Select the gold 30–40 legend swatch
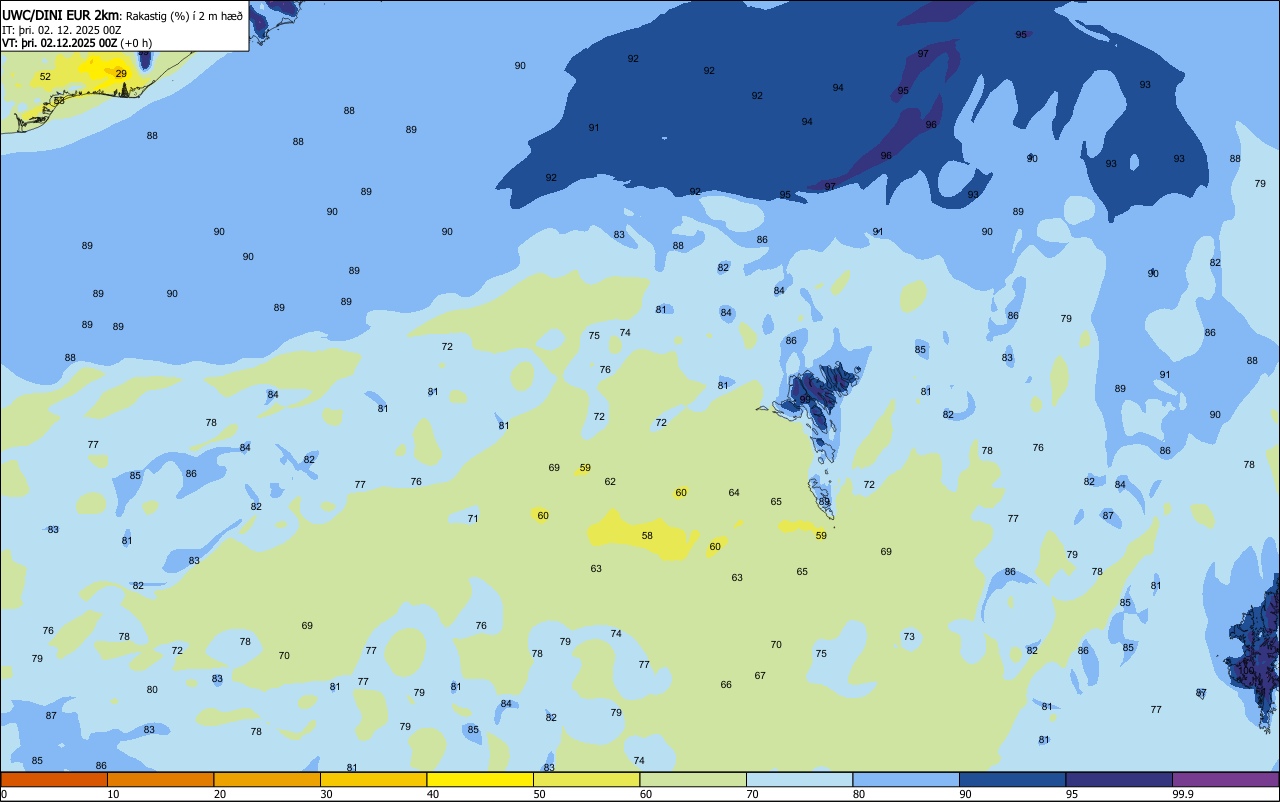Image resolution: width=1280 pixels, height=802 pixels. pyautogui.click(x=373, y=779)
